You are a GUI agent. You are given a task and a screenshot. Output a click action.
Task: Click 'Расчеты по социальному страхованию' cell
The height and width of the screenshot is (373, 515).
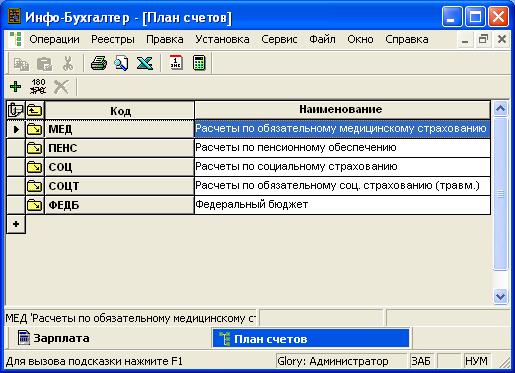click(342, 167)
